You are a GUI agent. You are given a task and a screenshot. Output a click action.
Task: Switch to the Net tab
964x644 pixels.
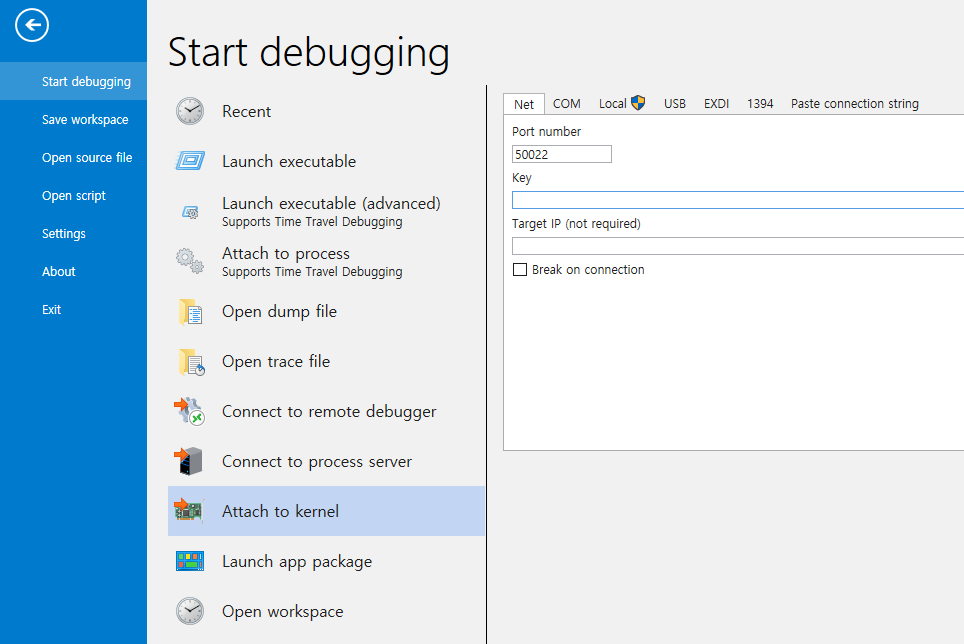pos(524,104)
